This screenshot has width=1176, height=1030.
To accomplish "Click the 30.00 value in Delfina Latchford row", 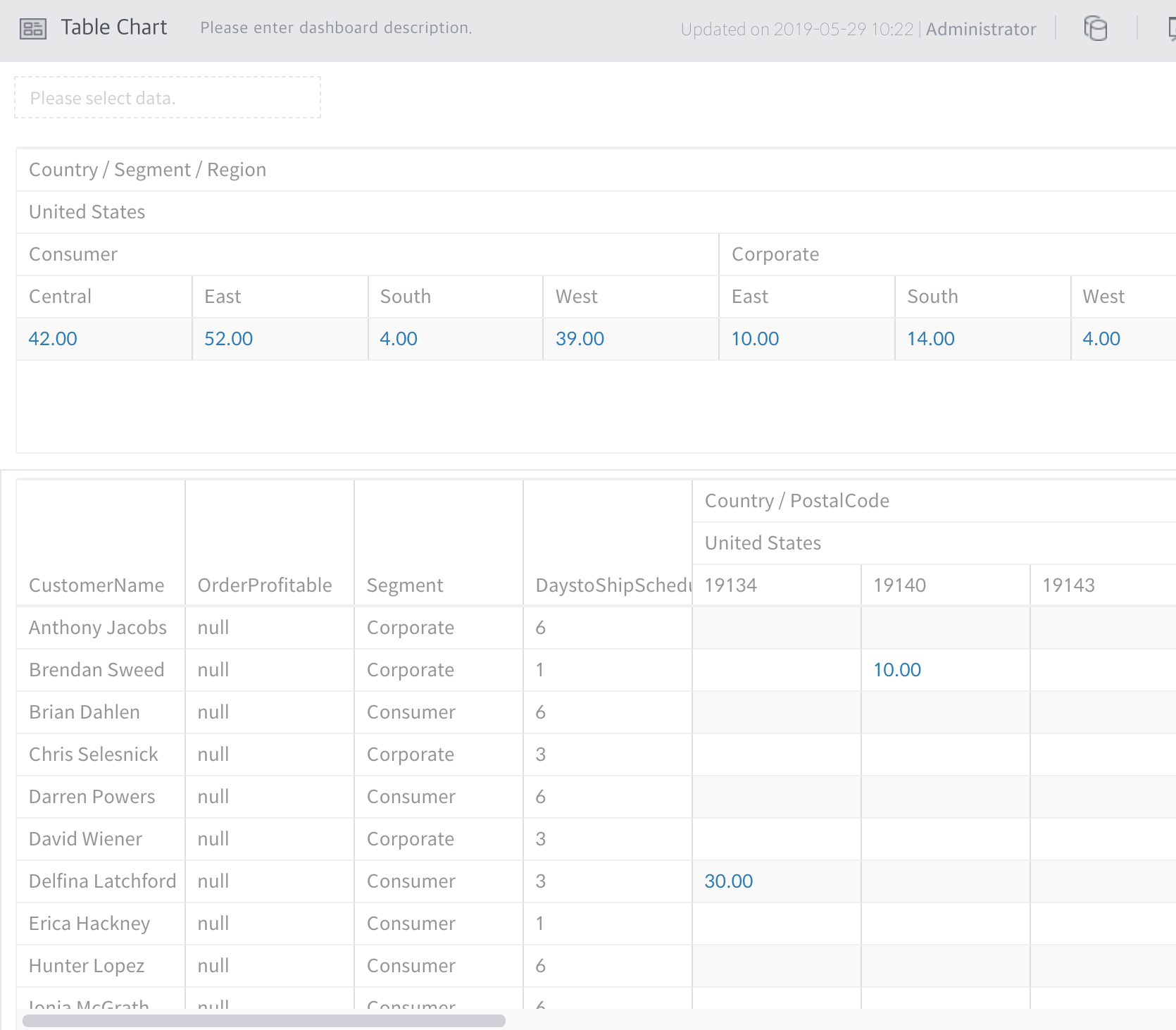I will pos(729,881).
